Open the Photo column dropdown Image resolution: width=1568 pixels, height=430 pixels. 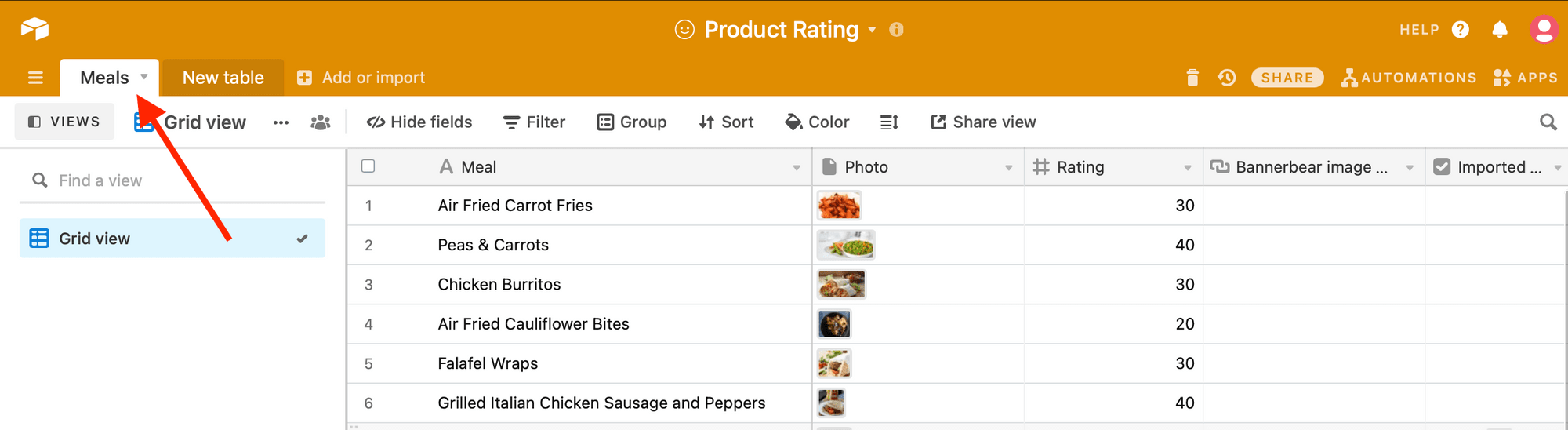(x=1008, y=167)
